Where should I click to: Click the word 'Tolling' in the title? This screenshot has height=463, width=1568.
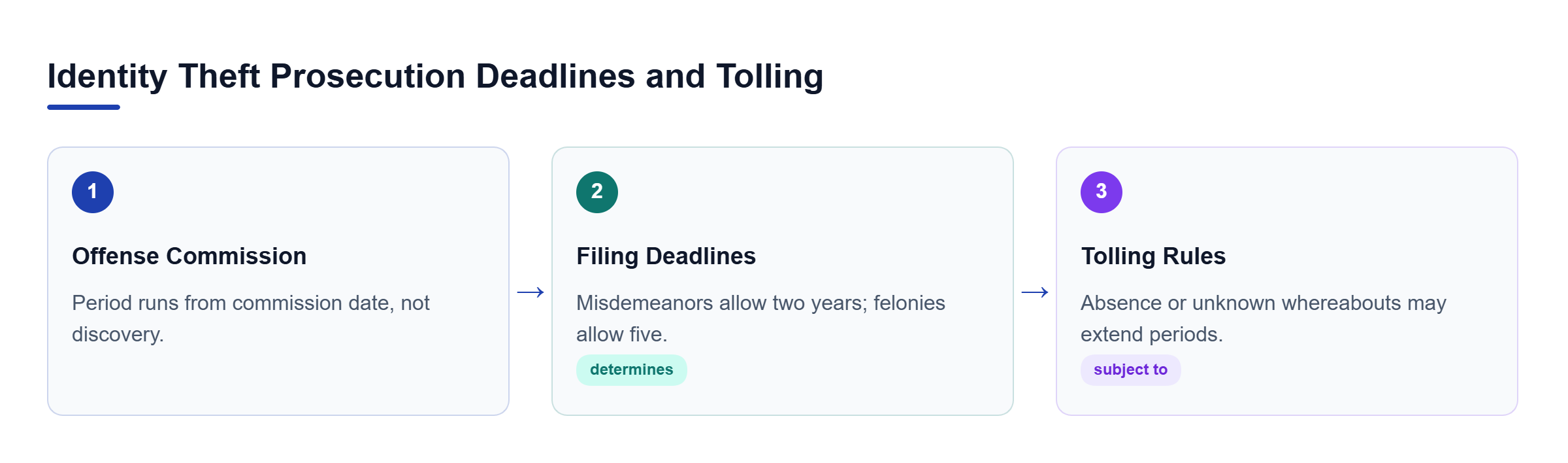770,77
